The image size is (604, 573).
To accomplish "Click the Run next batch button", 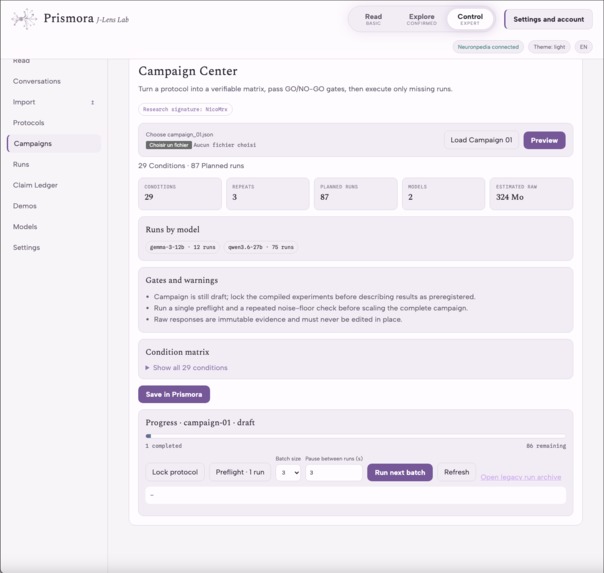I will click(x=400, y=472).
